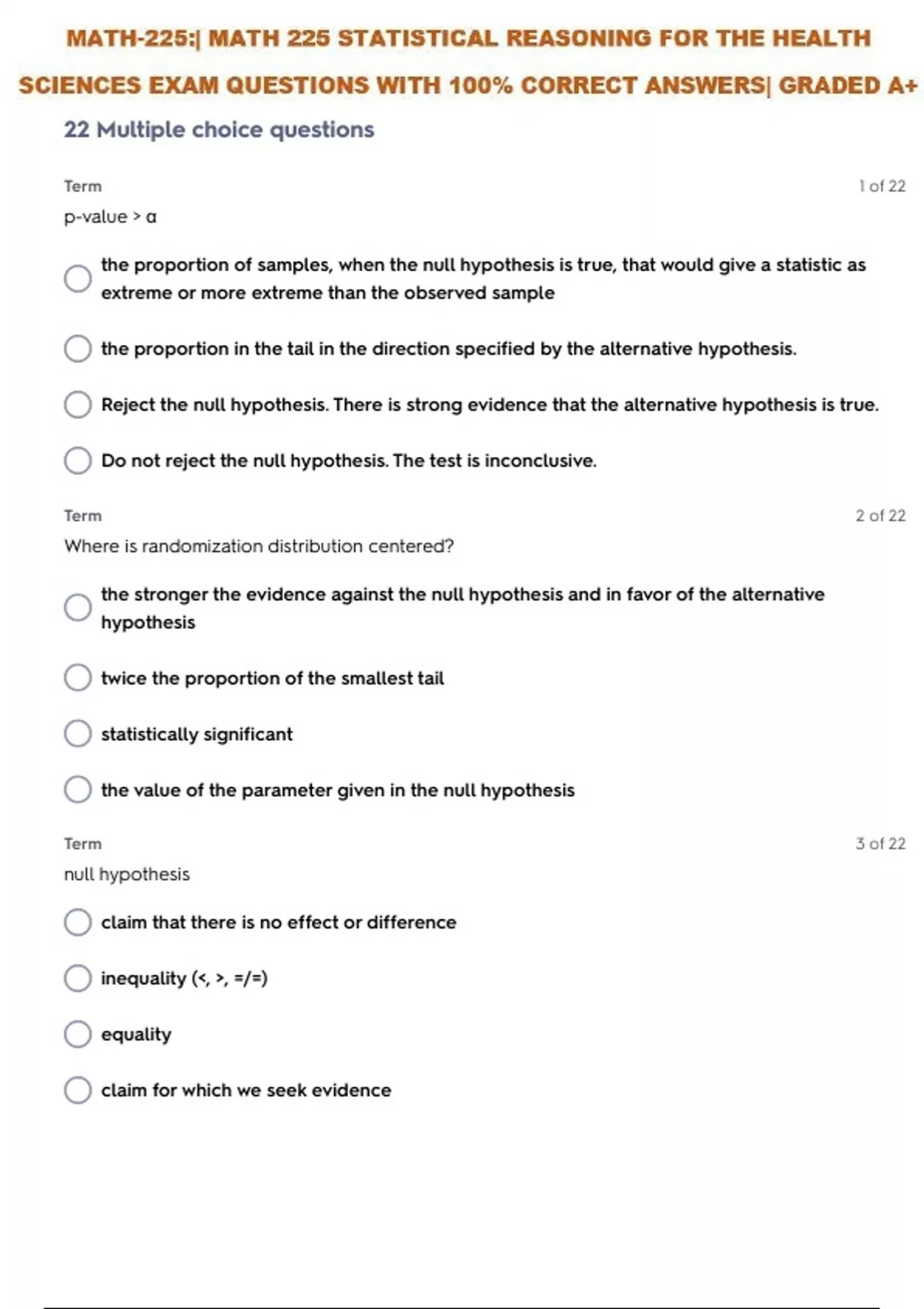Click the 'null hypothesis' term text
The image size is (924, 1309).
click(126, 874)
